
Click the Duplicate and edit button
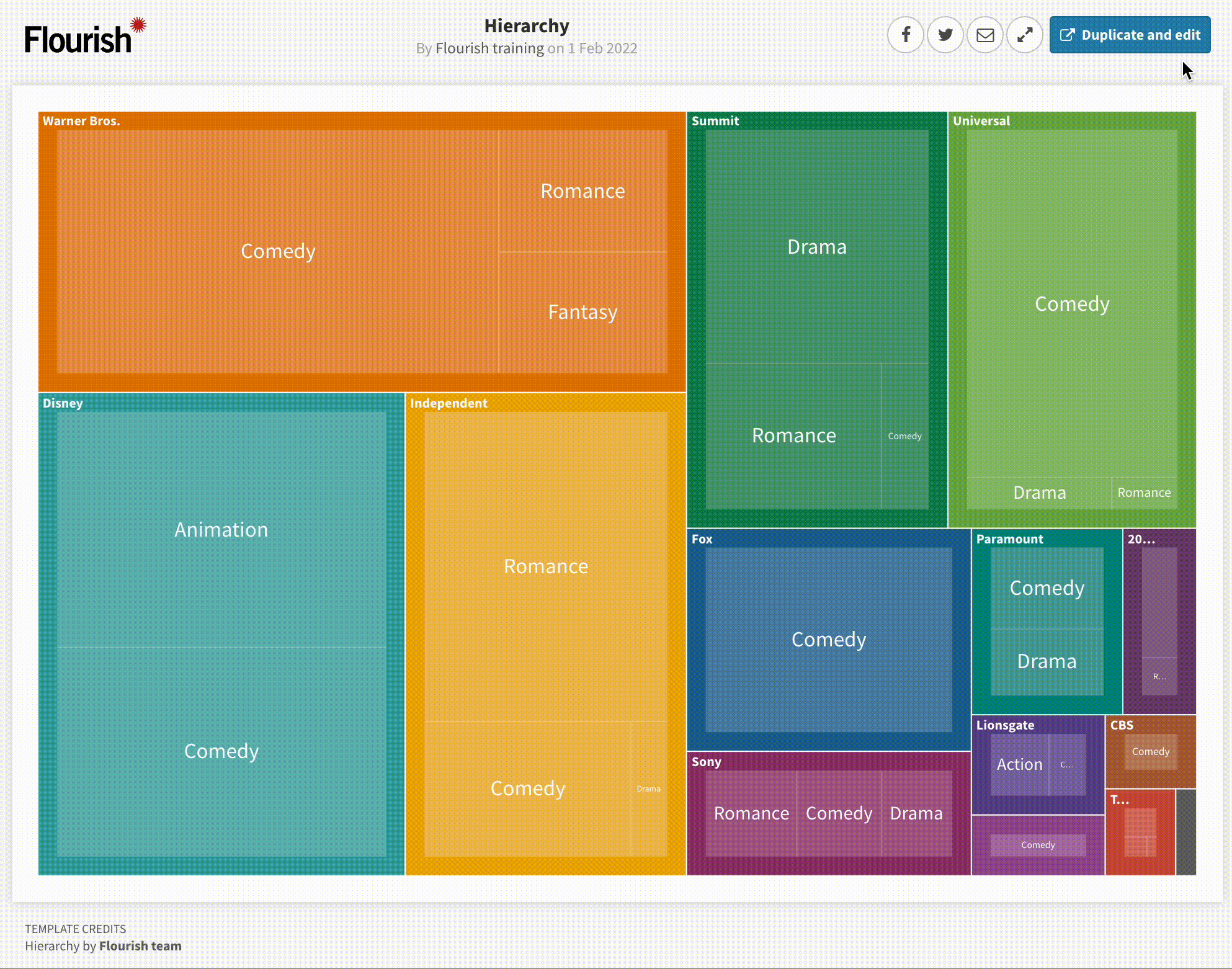click(x=1130, y=35)
